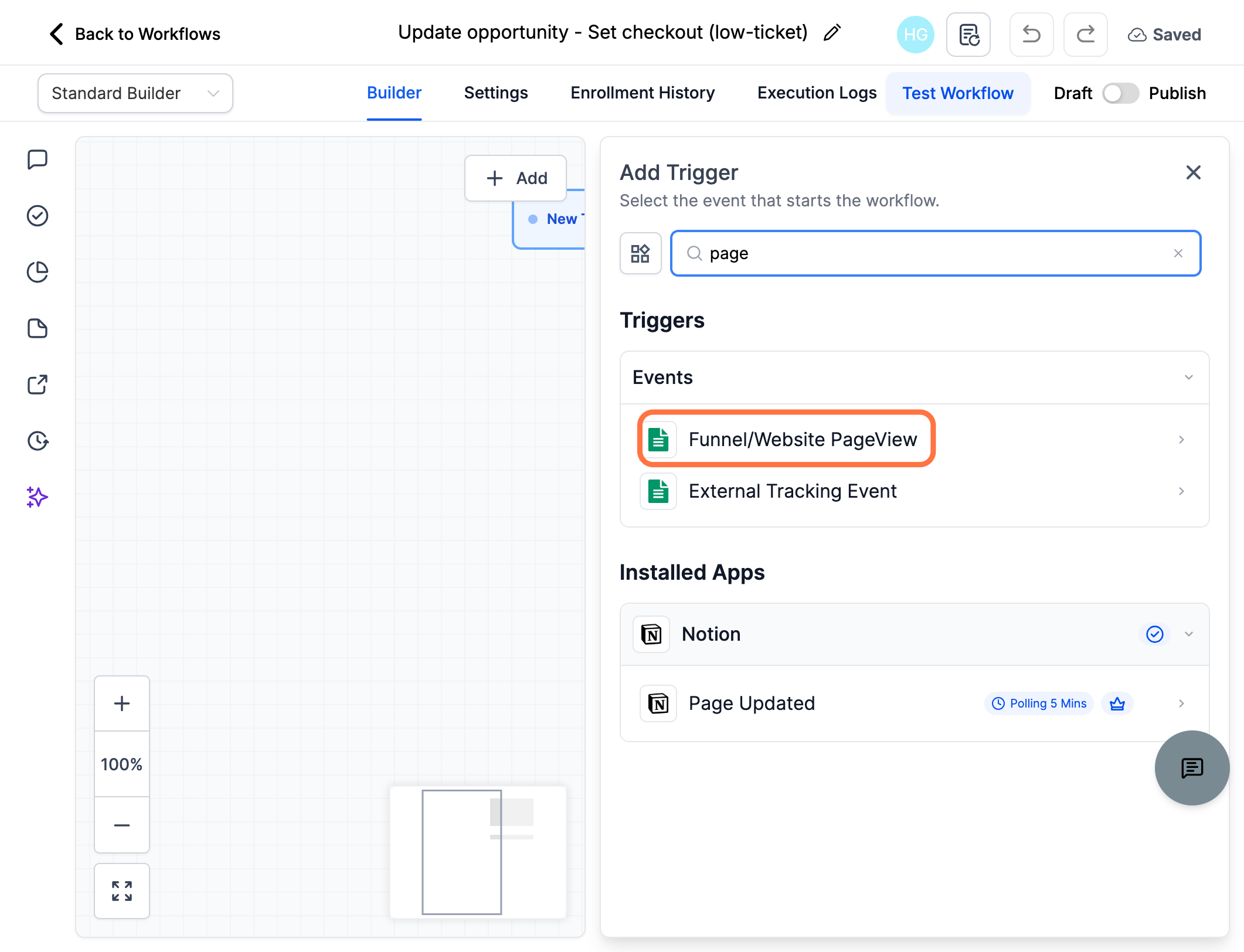This screenshot has height=952, width=1244.
Task: Click the Polling 5 Mins badge
Action: click(x=1039, y=703)
